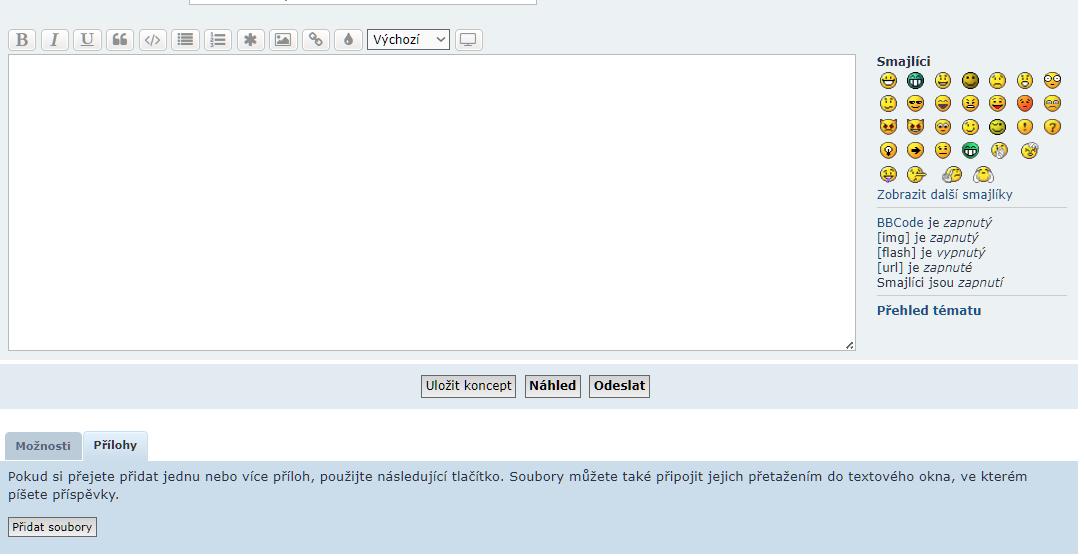The image size is (1084, 556).
Task: Underline the selected text
Action: pyautogui.click(x=87, y=40)
